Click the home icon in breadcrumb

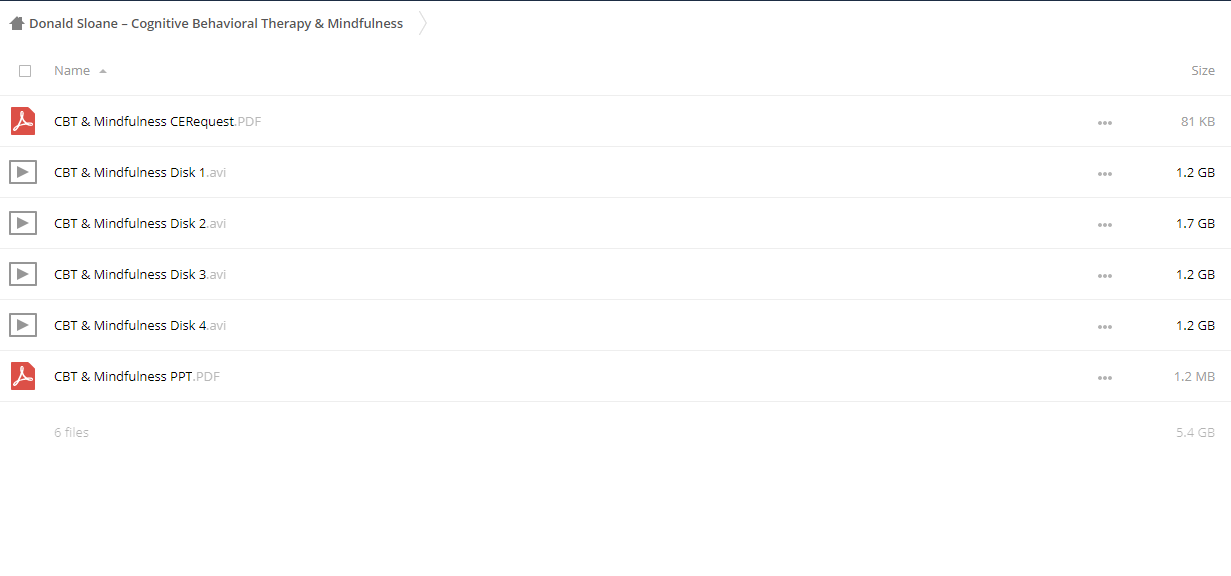tap(17, 23)
